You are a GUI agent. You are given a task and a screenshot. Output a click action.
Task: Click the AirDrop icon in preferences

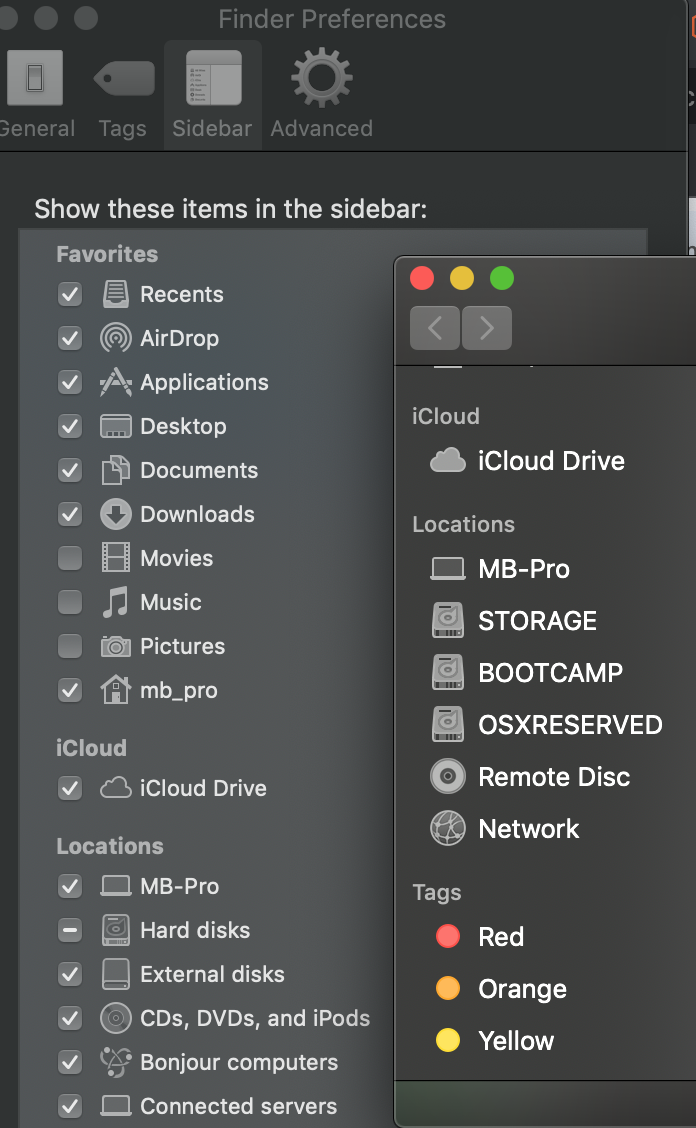[116, 338]
